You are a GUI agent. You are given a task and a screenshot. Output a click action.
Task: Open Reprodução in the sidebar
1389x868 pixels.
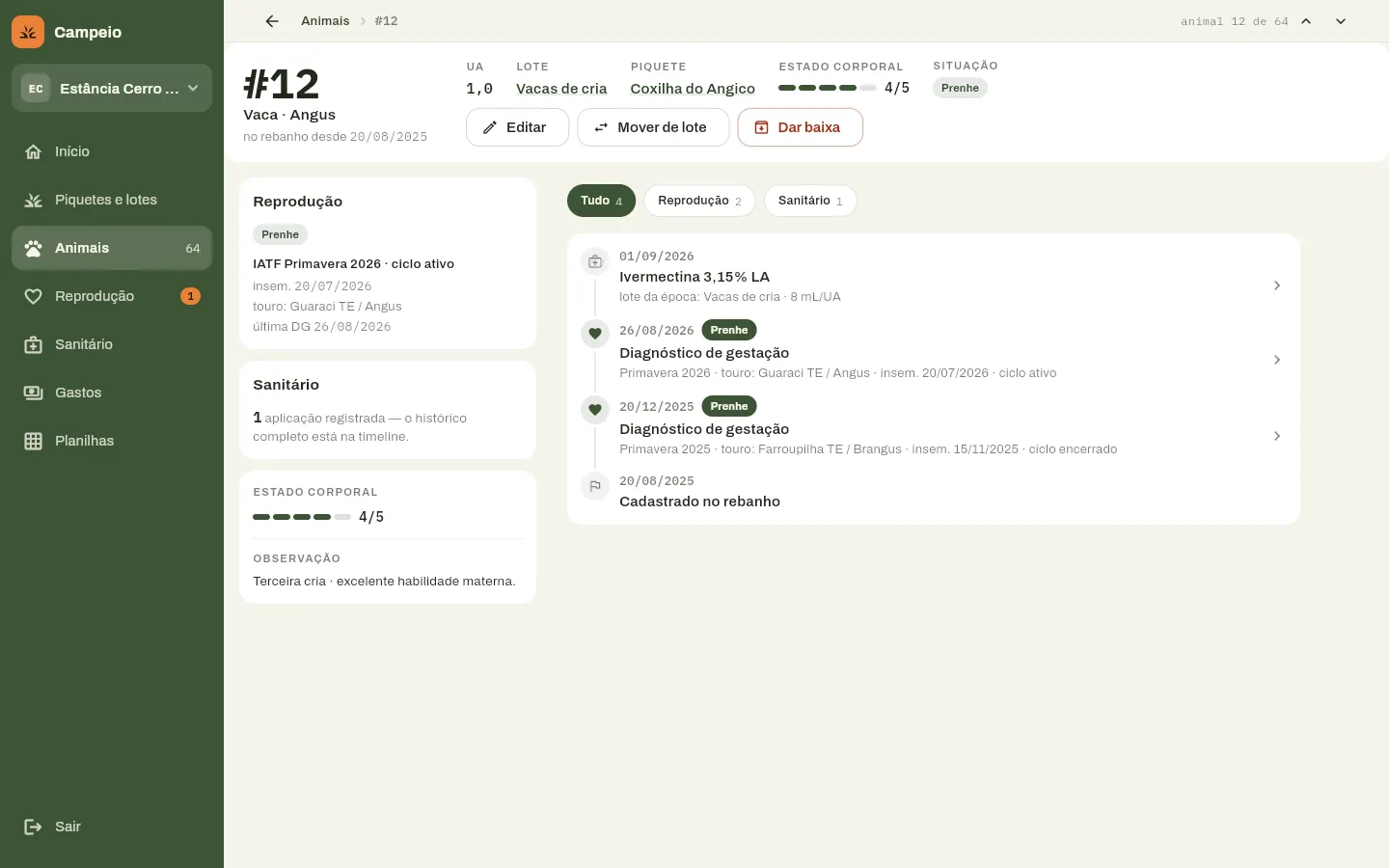click(x=112, y=296)
